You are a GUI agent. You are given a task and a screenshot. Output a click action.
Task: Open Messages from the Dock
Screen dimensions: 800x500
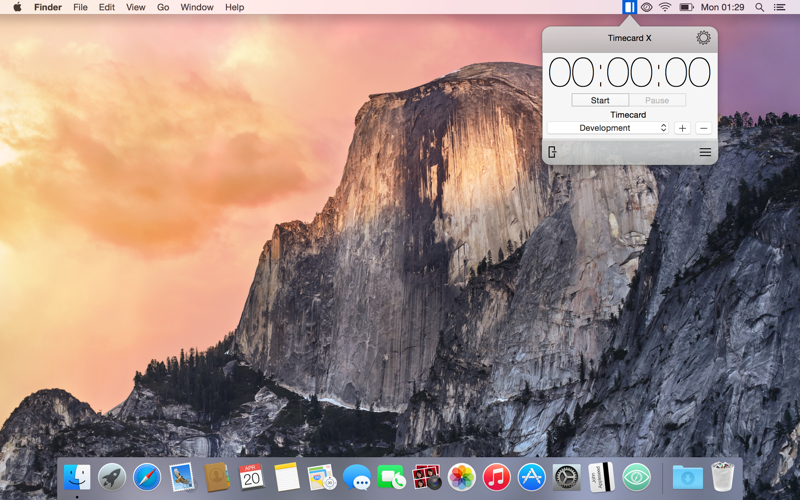(357, 478)
